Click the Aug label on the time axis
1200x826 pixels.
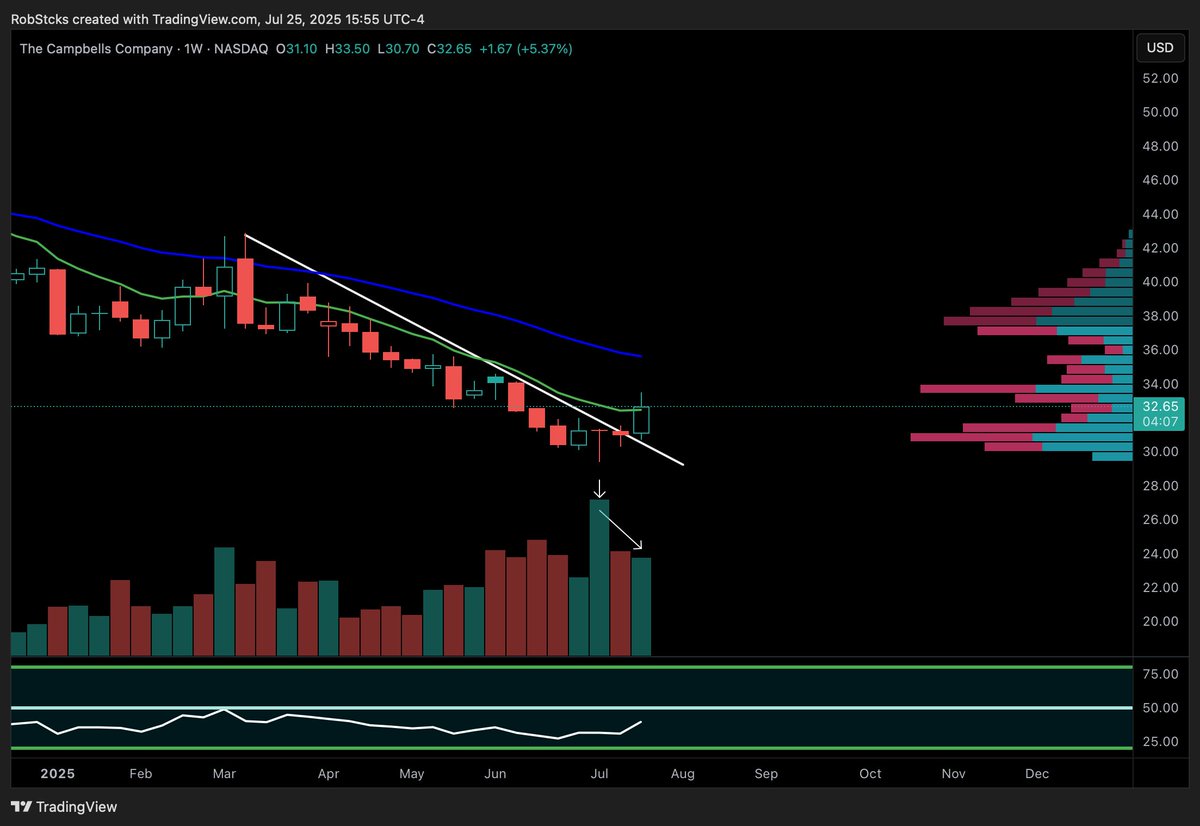(683, 774)
